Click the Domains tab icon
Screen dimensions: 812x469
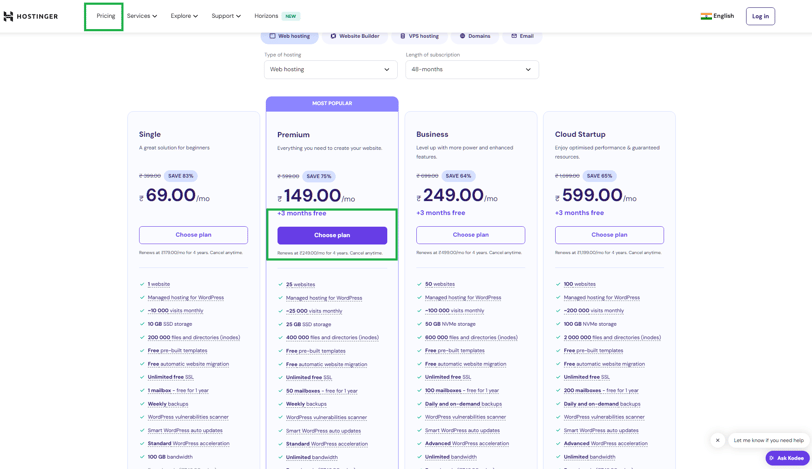[462, 36]
